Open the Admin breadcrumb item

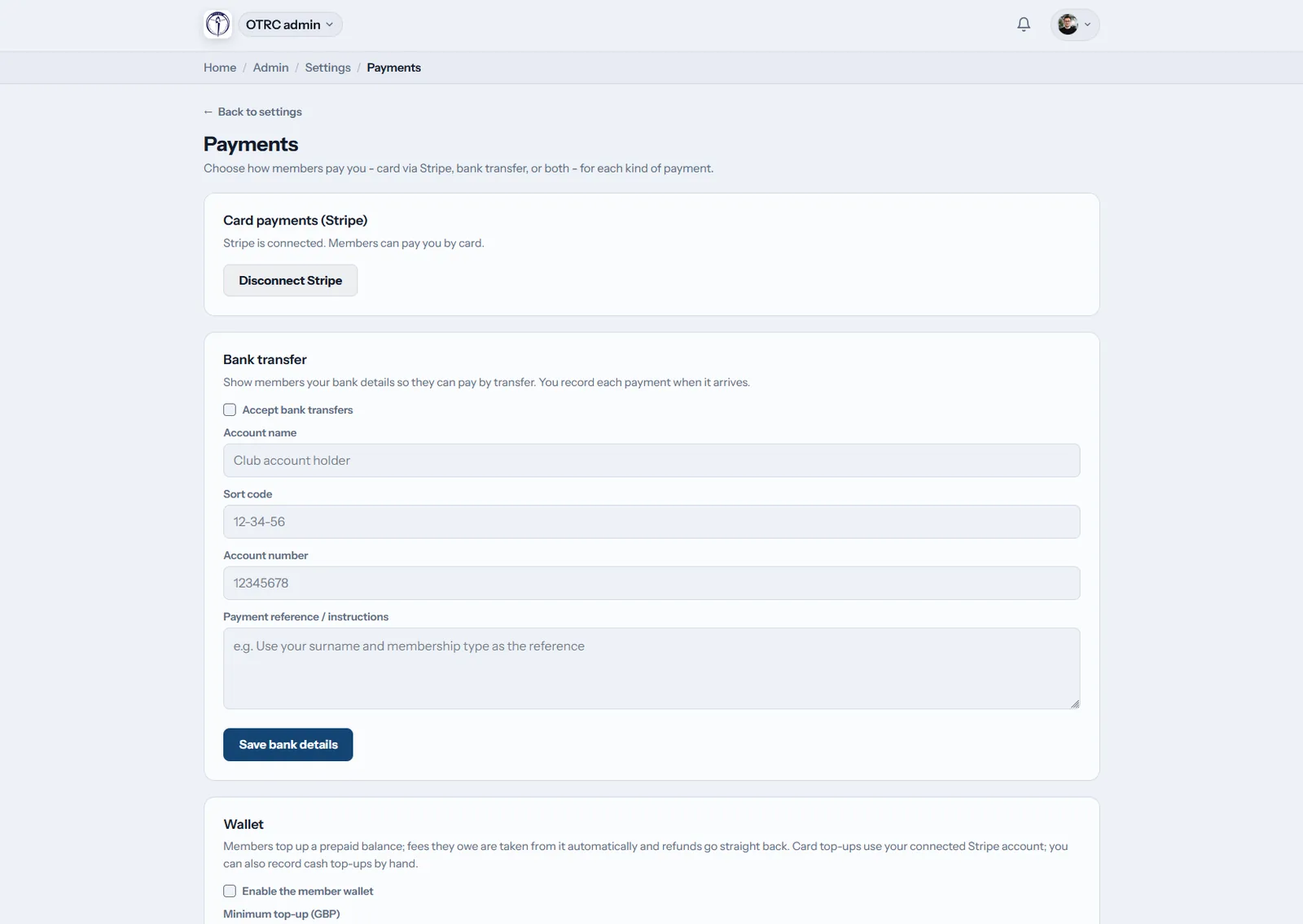270,68
